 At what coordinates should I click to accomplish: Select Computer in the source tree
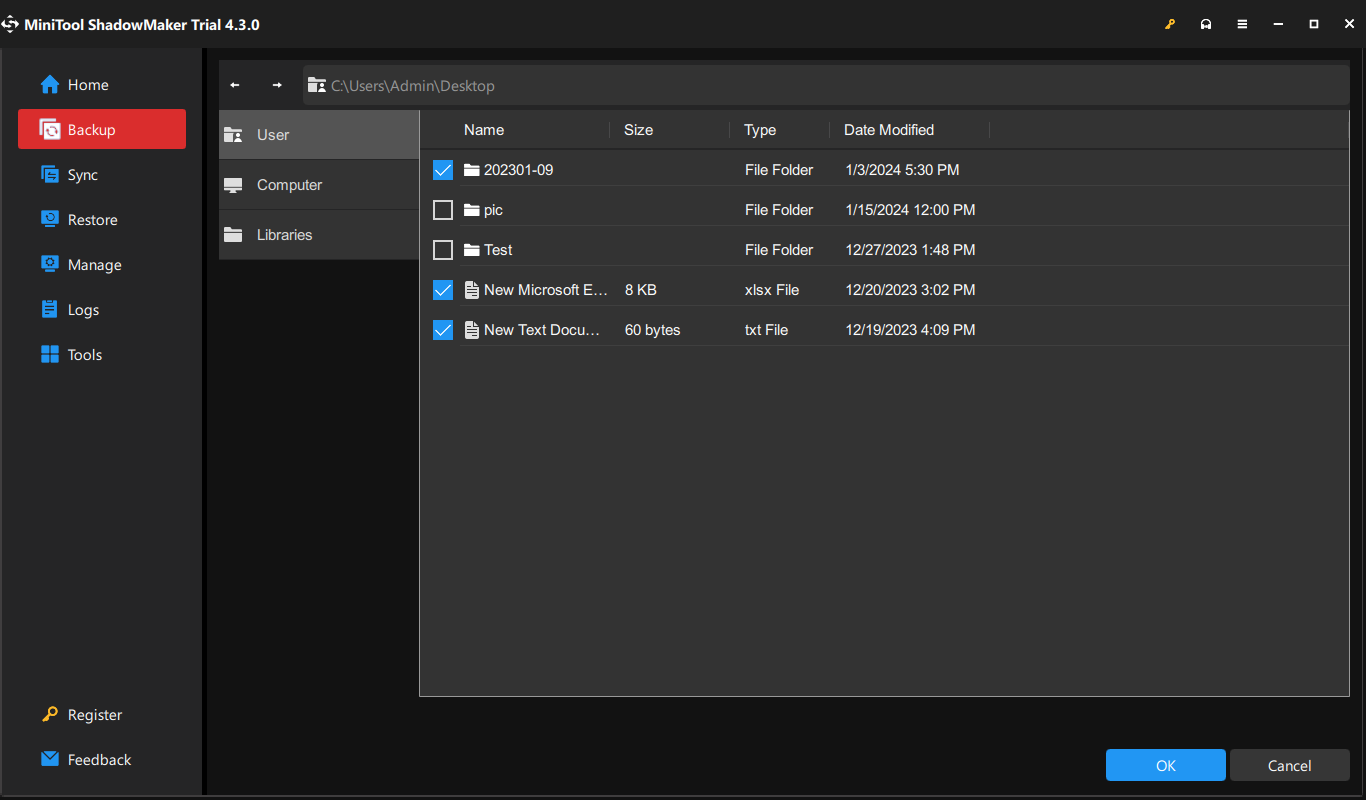click(x=289, y=185)
